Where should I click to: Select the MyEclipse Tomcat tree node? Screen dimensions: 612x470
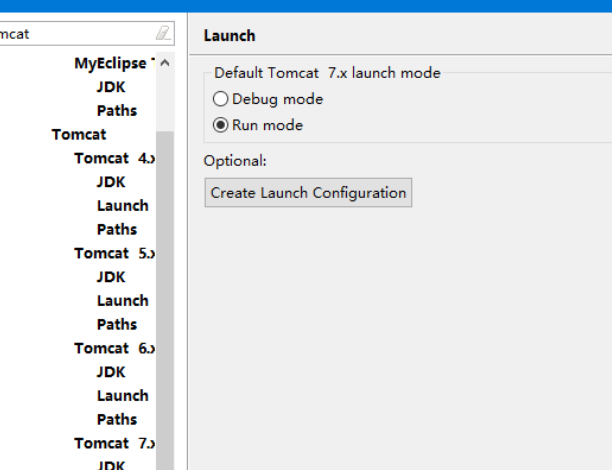114,64
